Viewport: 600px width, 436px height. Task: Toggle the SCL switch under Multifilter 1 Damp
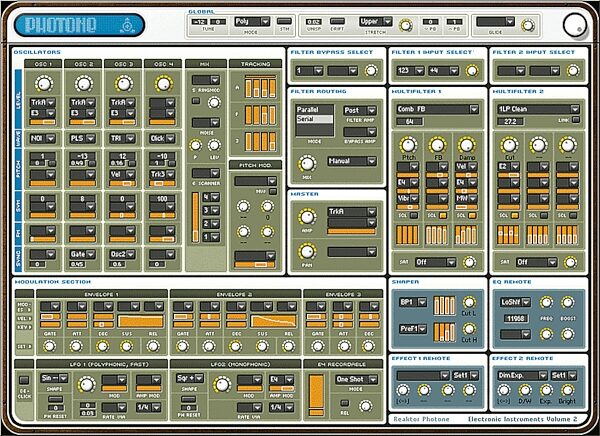tap(472, 216)
